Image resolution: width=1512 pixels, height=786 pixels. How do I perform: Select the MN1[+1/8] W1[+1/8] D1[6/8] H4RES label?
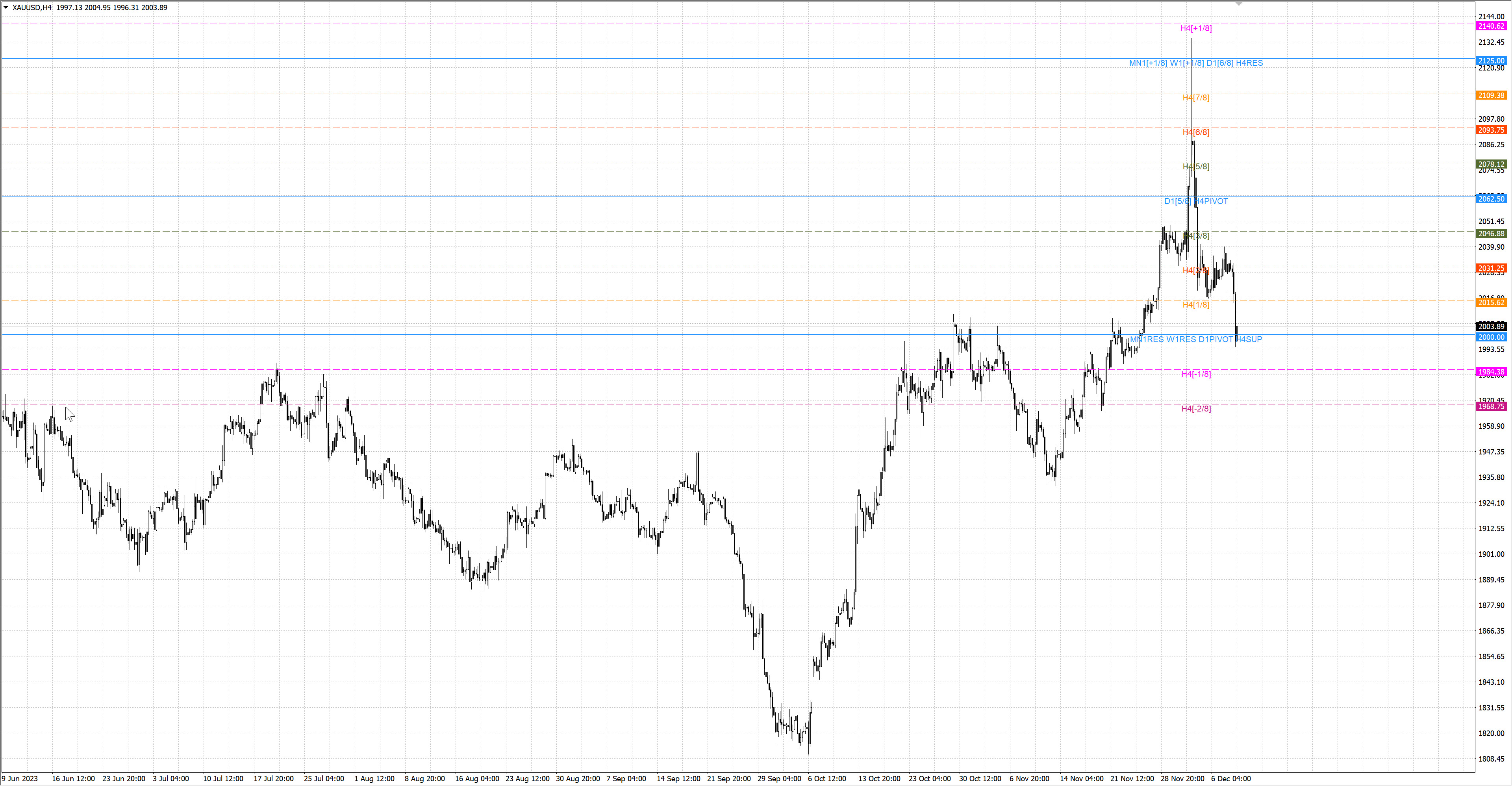tap(1196, 63)
